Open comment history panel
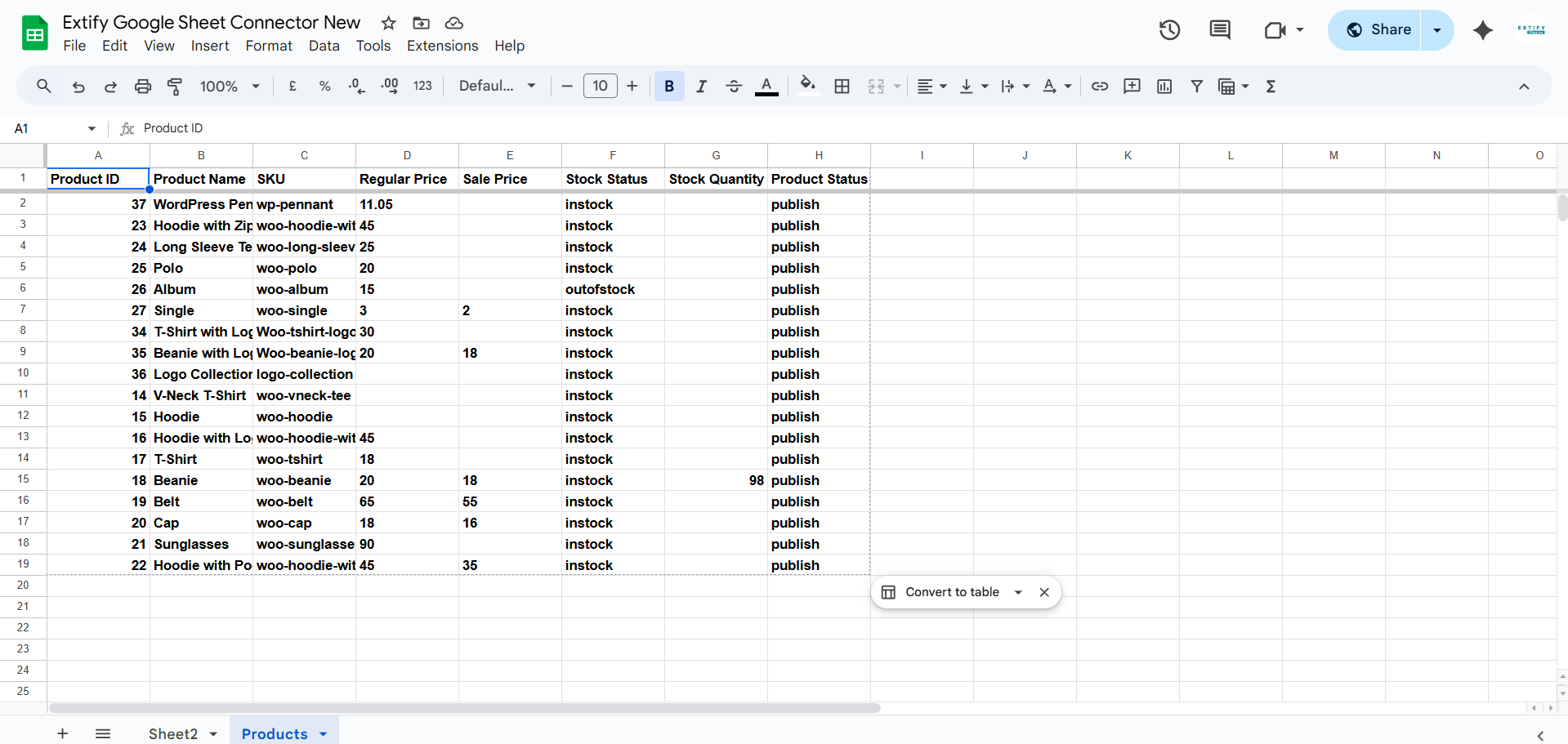The width and height of the screenshot is (1568, 744). (x=1219, y=29)
